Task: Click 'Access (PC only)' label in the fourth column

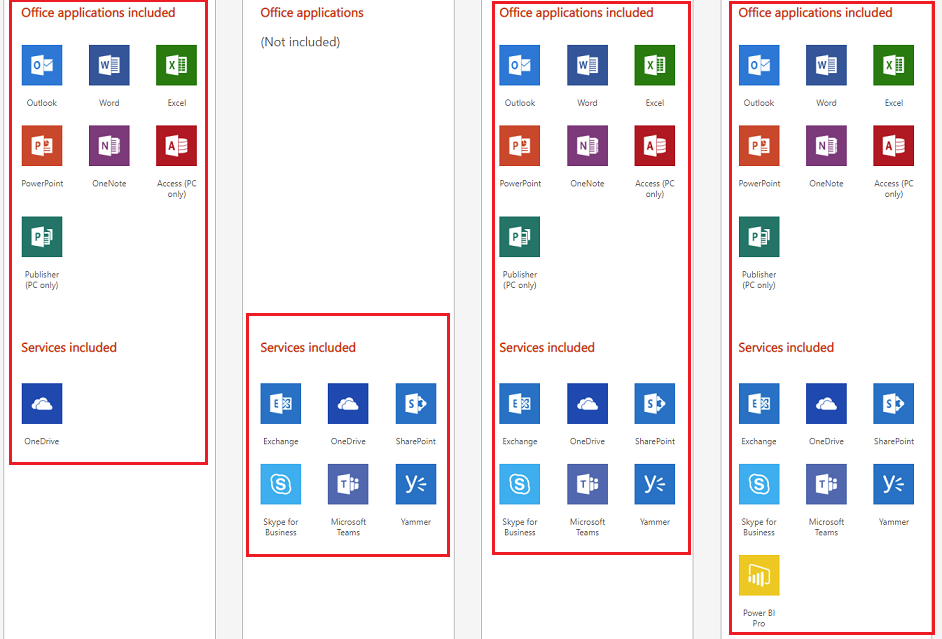Action: pyautogui.click(x=893, y=189)
